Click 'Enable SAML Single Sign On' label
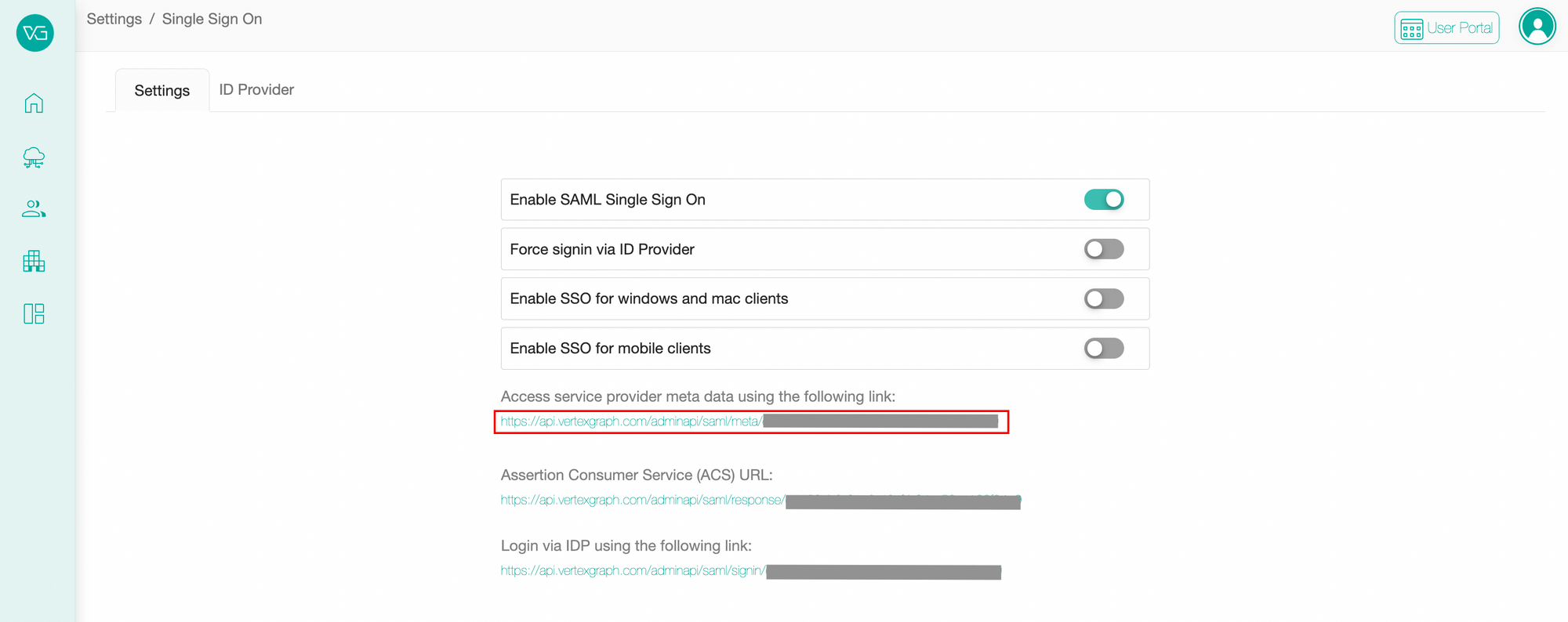The height and width of the screenshot is (622, 1568). [x=608, y=200]
